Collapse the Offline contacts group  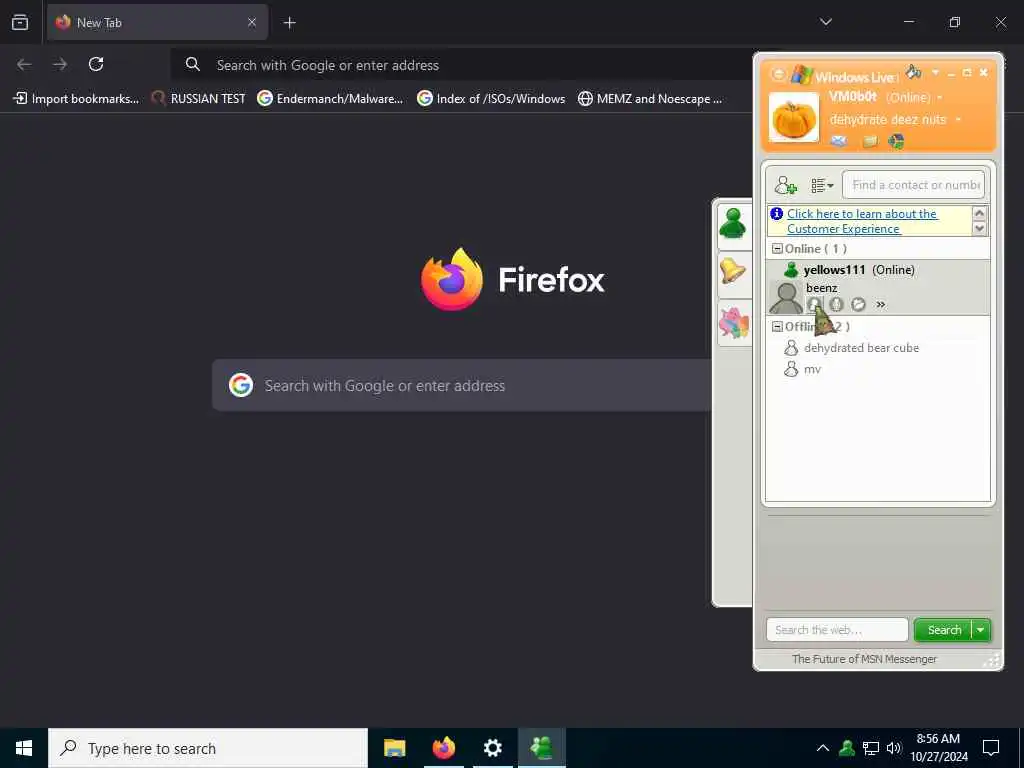[777, 327]
